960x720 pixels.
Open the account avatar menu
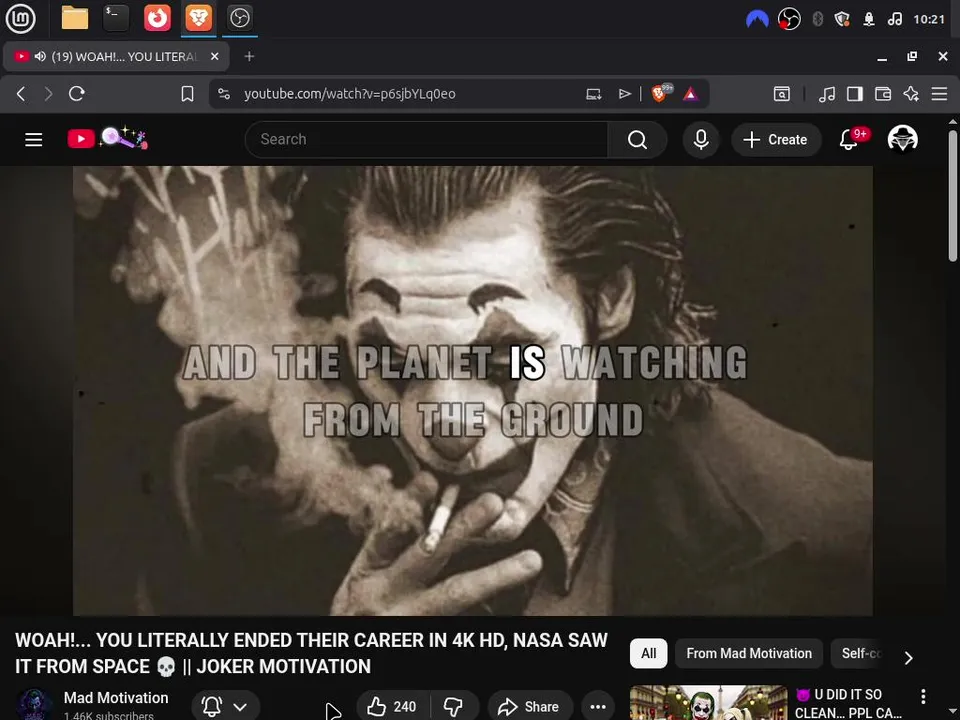(902, 139)
